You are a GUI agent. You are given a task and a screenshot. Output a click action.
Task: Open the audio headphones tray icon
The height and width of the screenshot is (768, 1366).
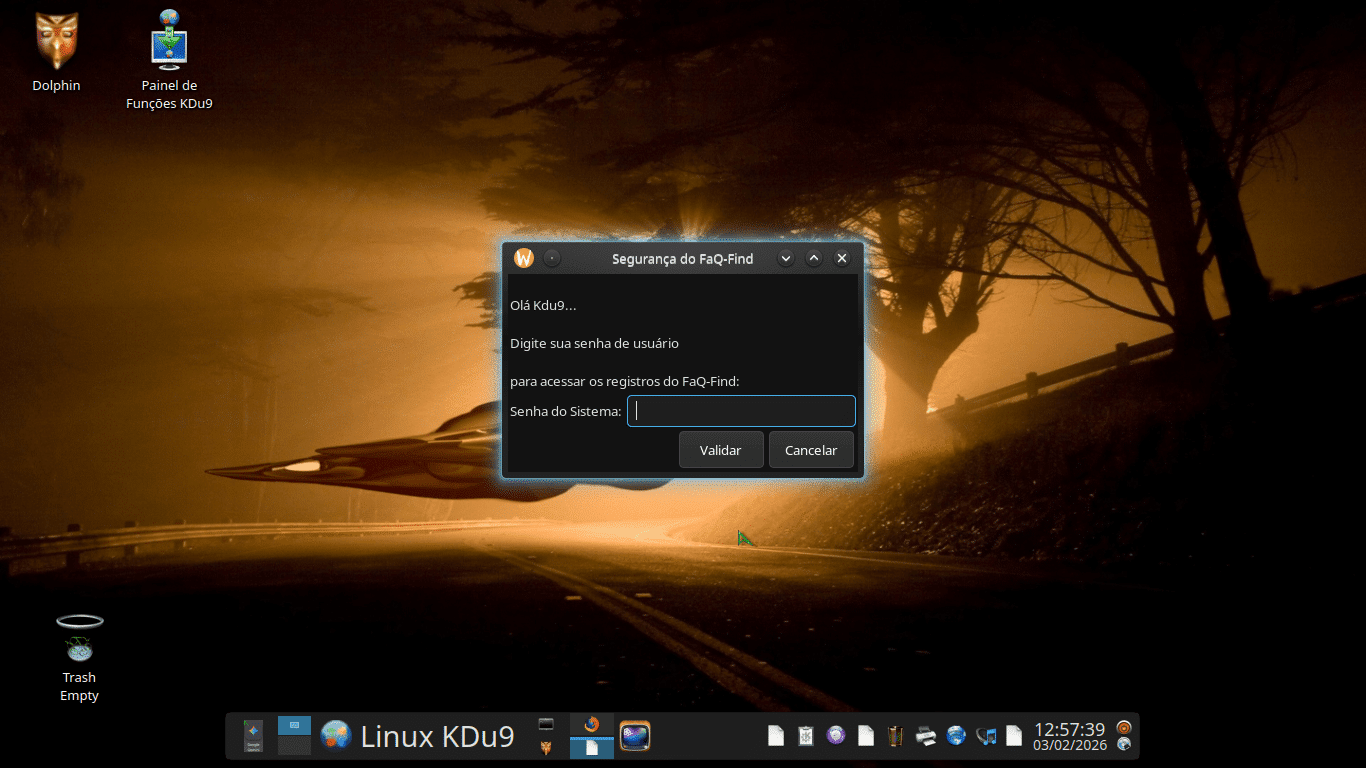coord(986,736)
